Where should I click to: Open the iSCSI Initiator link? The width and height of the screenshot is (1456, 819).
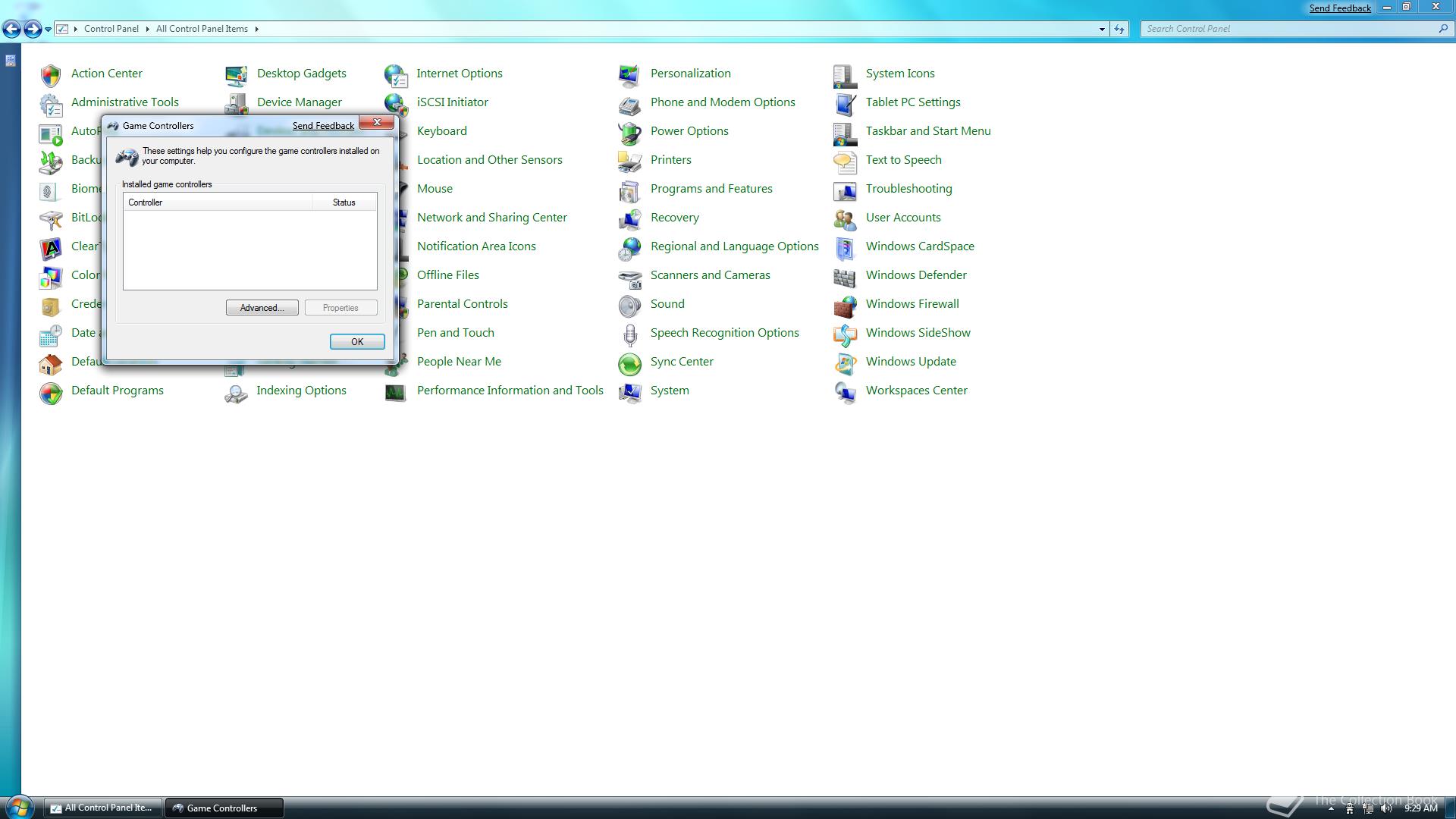pos(453,102)
